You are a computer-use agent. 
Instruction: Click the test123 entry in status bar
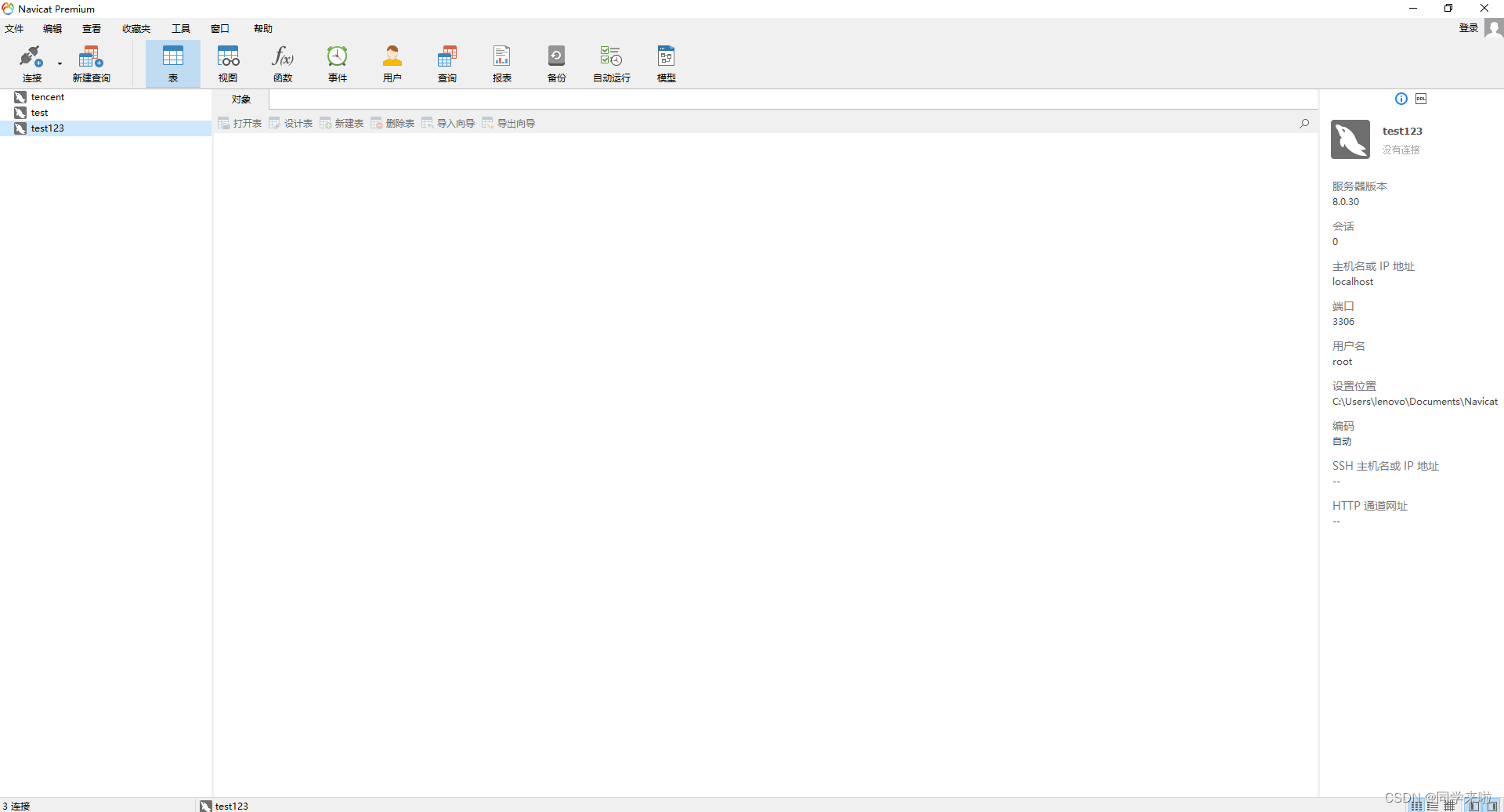[x=224, y=806]
